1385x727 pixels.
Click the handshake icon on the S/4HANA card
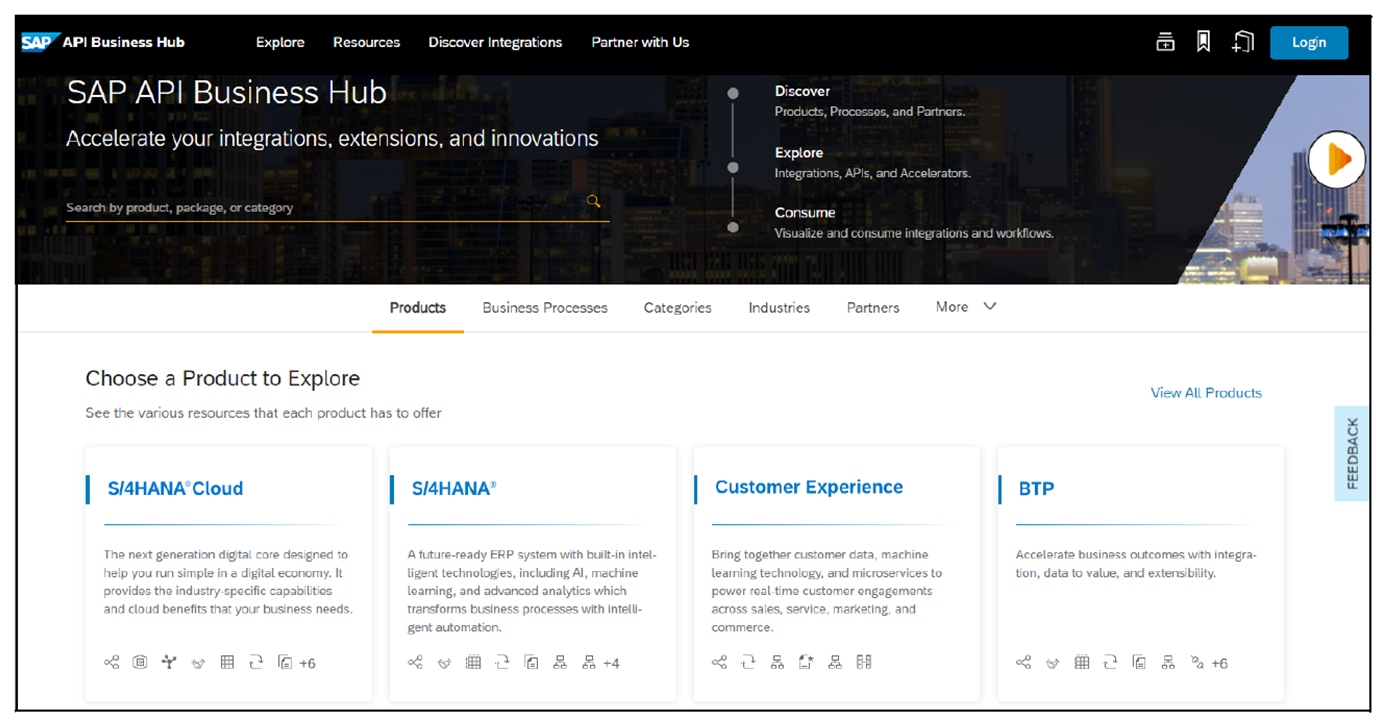[x=445, y=663]
